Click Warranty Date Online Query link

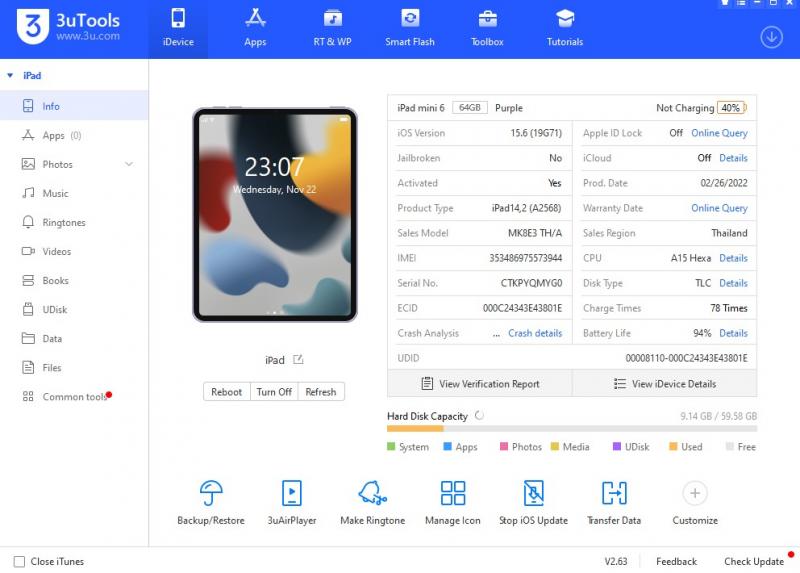click(719, 208)
